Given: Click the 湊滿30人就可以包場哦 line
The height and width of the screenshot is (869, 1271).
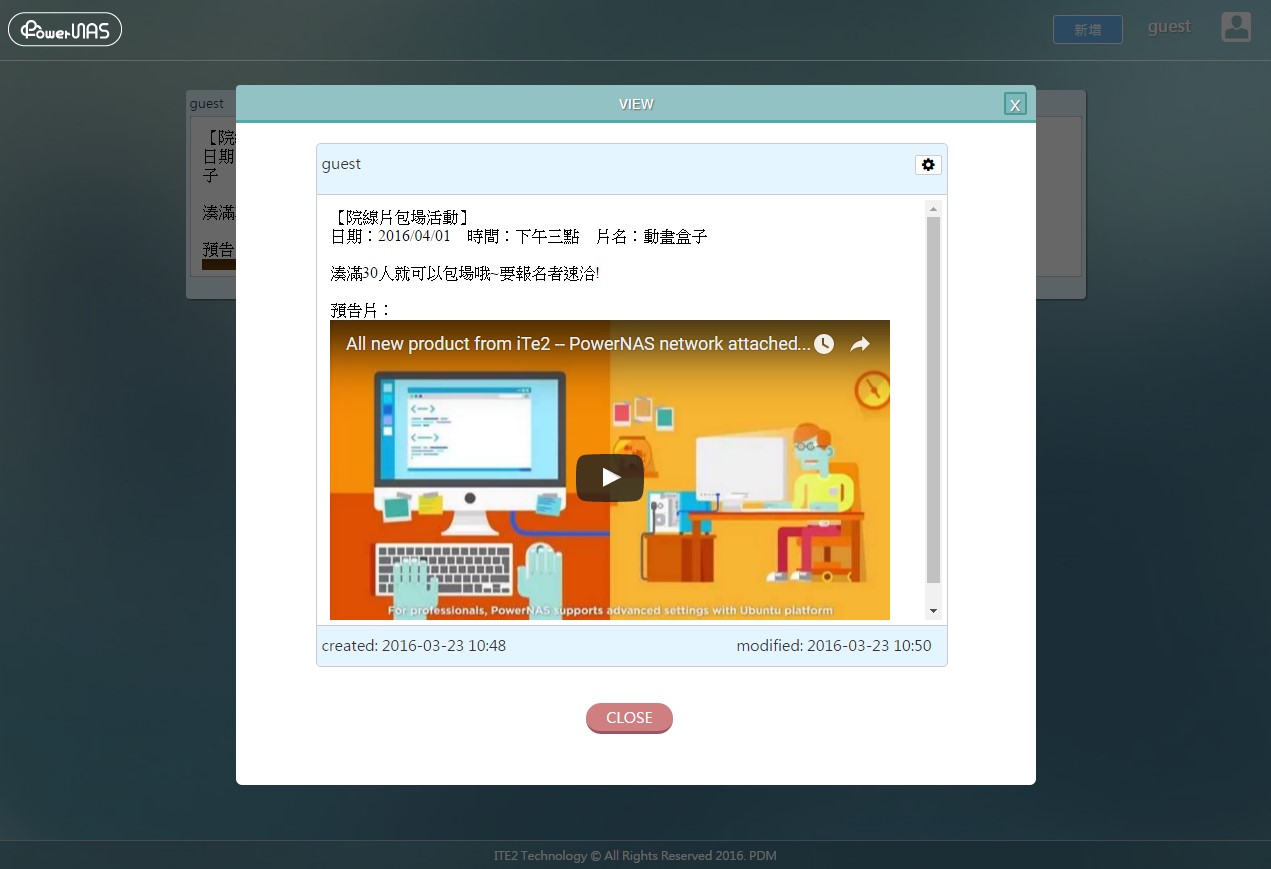Looking at the screenshot, I should 465,273.
